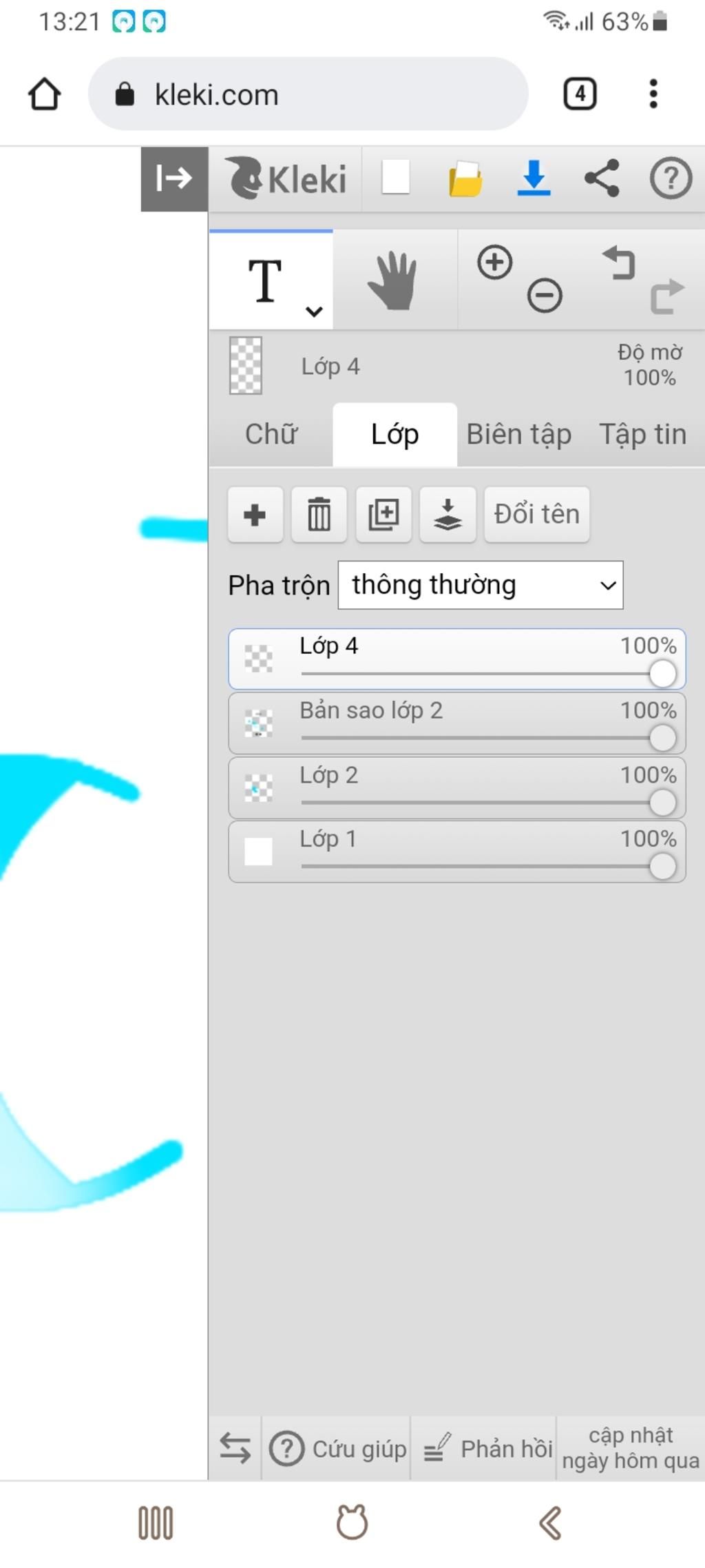Switch to the Biên tập tab
The image size is (705, 1568).
click(519, 435)
